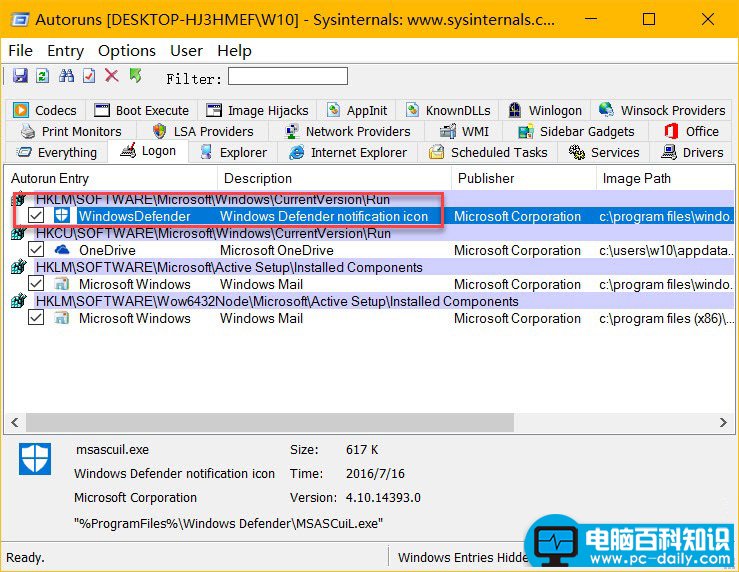Open the Services tab
This screenshot has height=572, width=739.
click(604, 153)
